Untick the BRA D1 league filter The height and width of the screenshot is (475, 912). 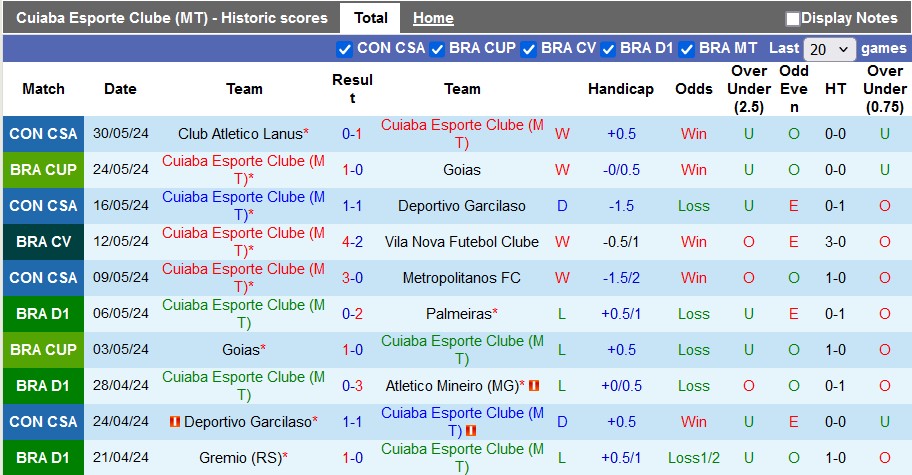(608, 49)
